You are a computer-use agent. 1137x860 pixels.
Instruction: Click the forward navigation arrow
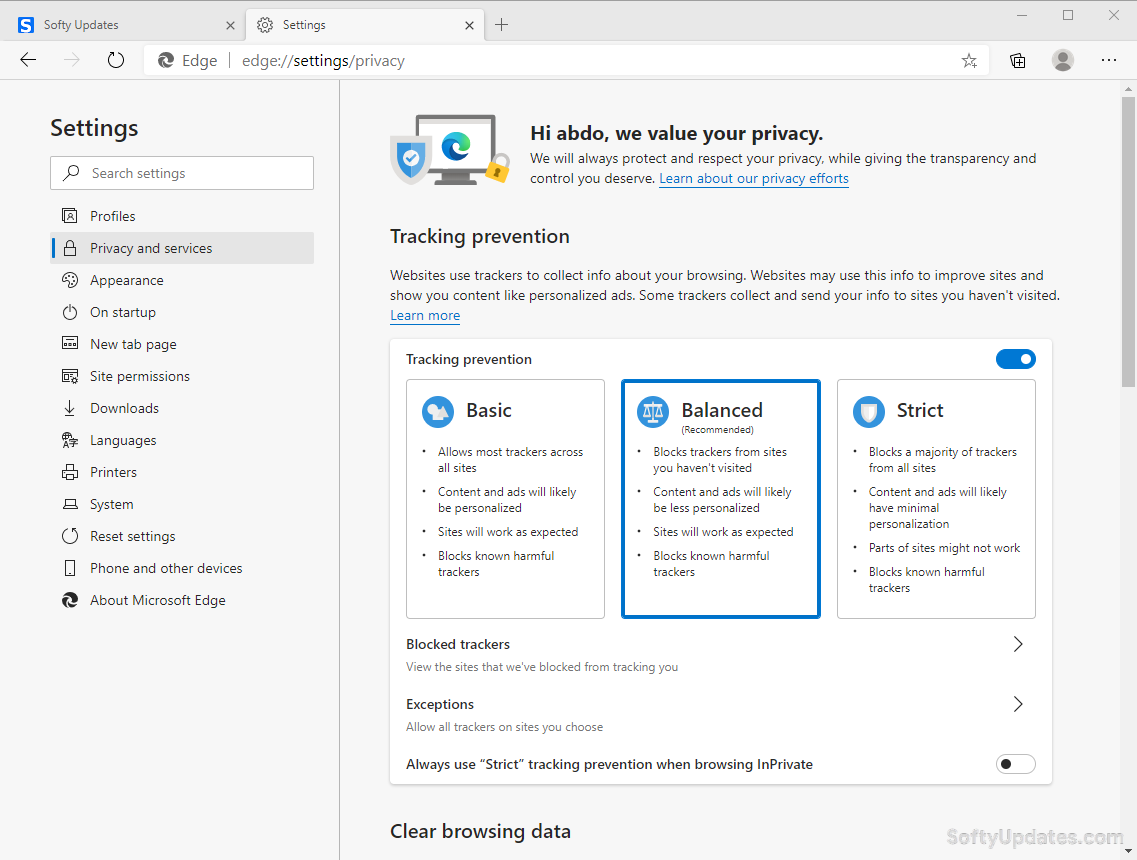click(x=72, y=60)
